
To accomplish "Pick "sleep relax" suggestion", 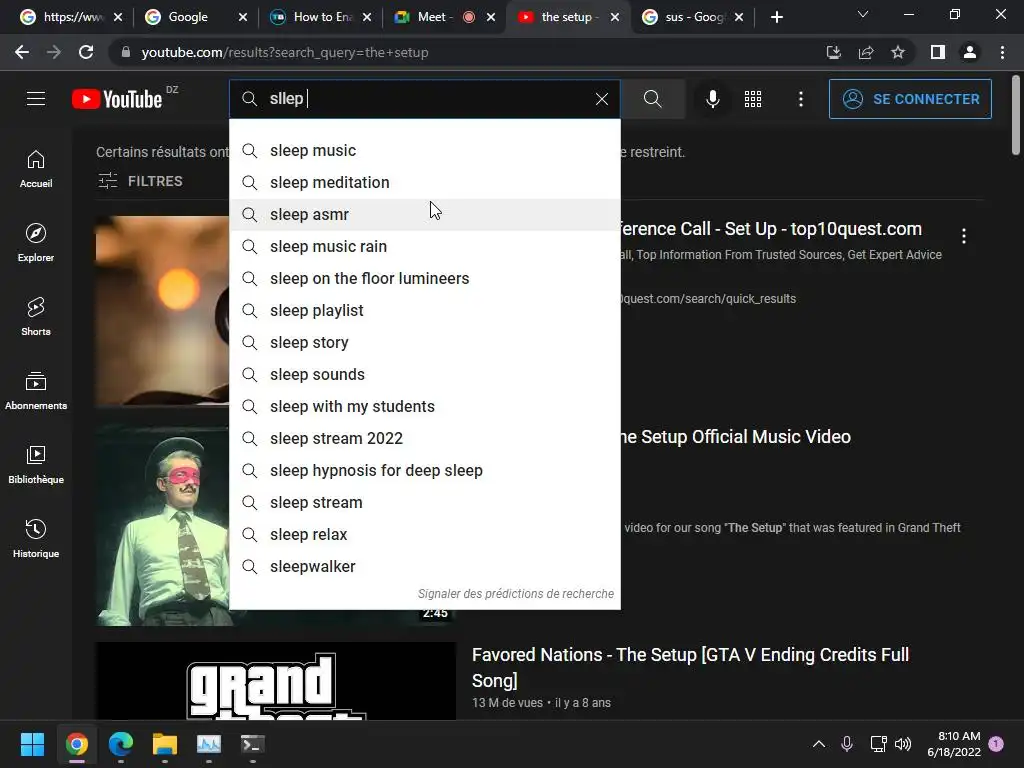I will click(x=425, y=534).
